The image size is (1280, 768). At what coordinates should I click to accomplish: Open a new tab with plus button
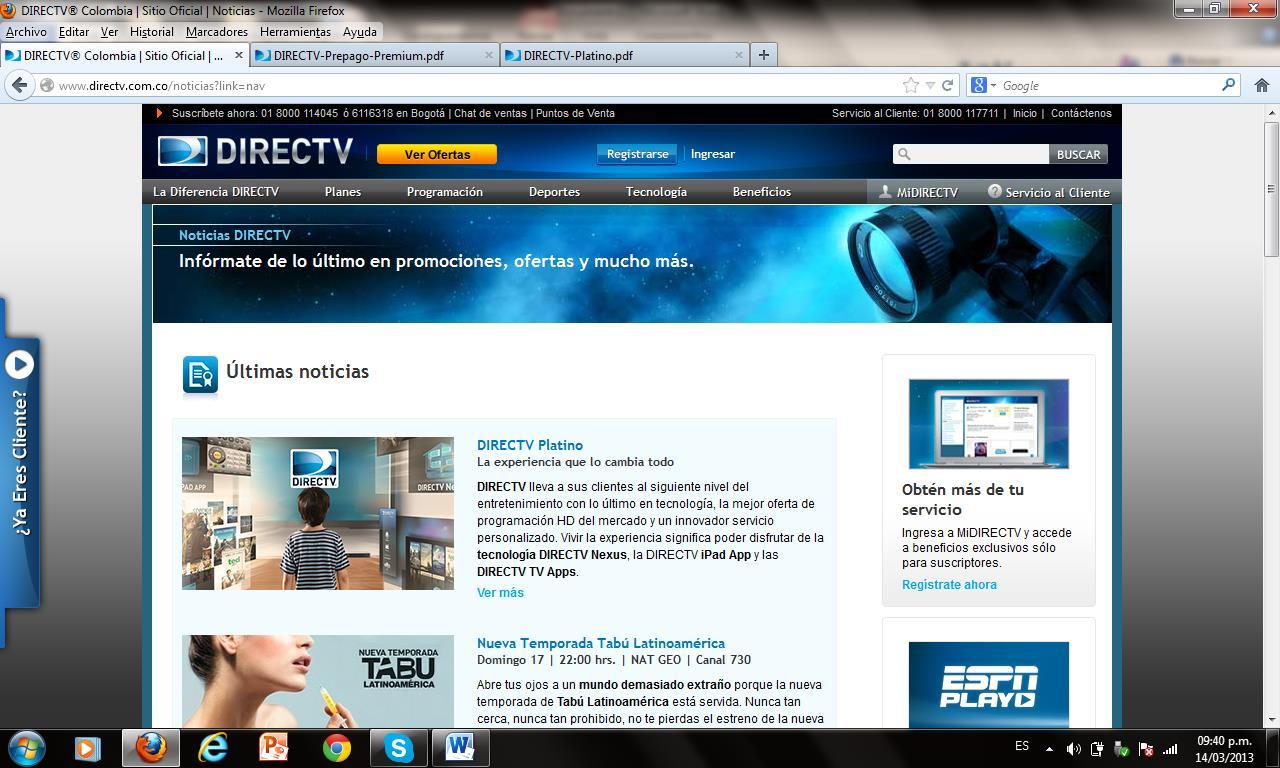pyautogui.click(x=763, y=55)
